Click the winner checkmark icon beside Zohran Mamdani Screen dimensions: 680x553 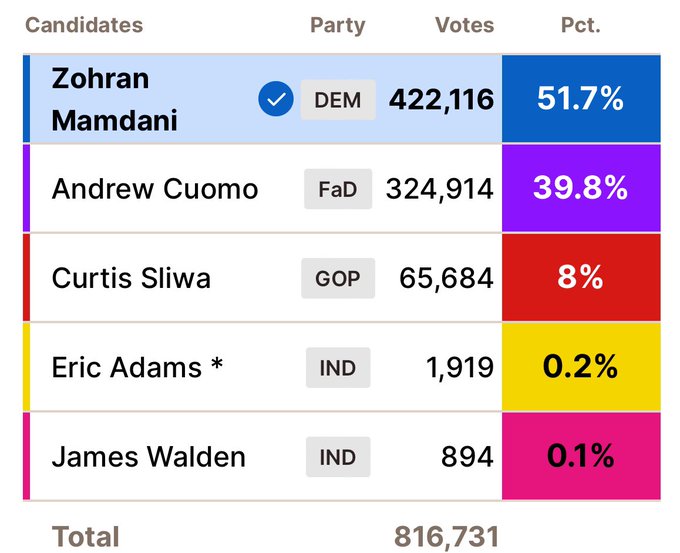tap(275, 99)
